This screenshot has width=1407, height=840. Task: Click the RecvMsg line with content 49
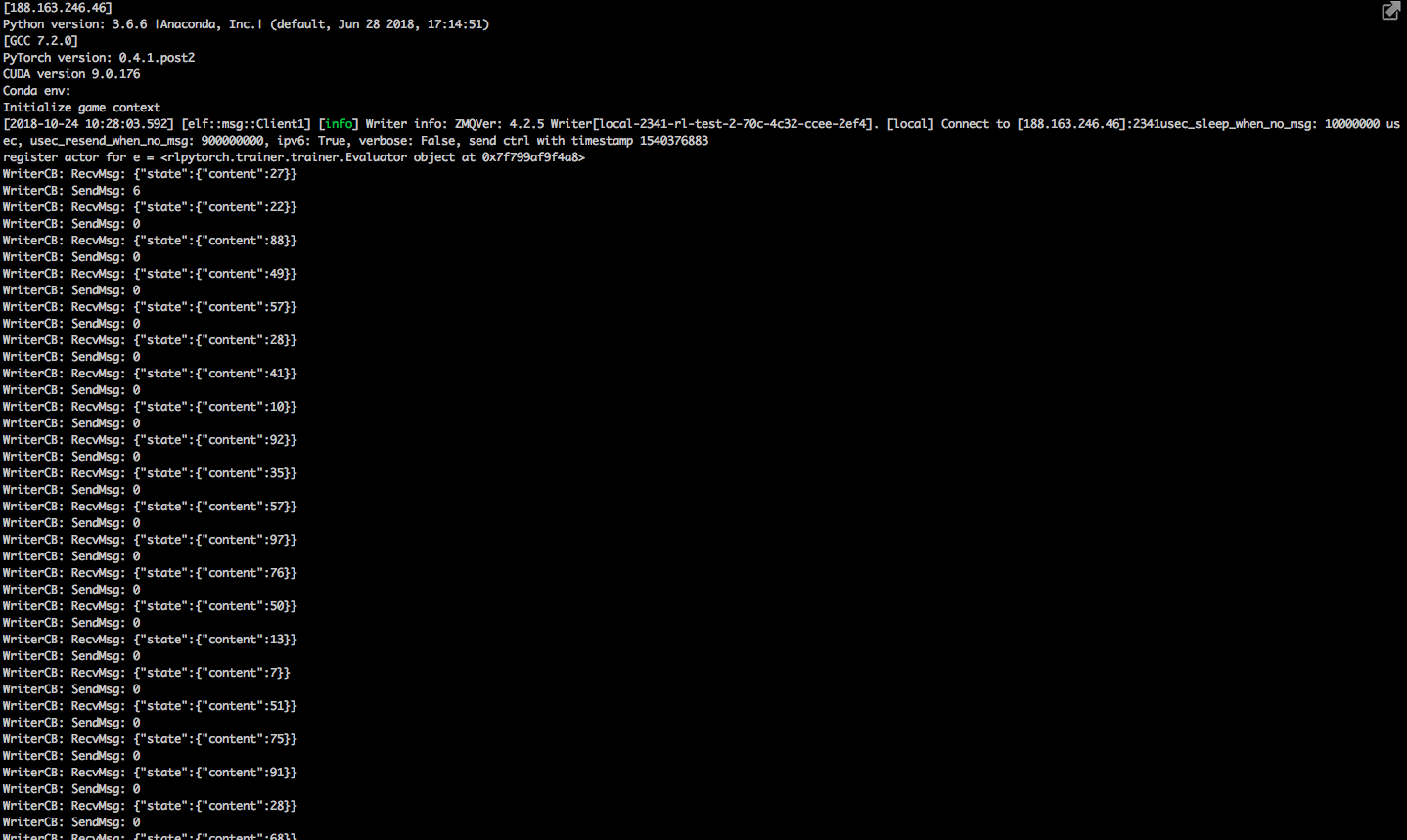point(150,274)
